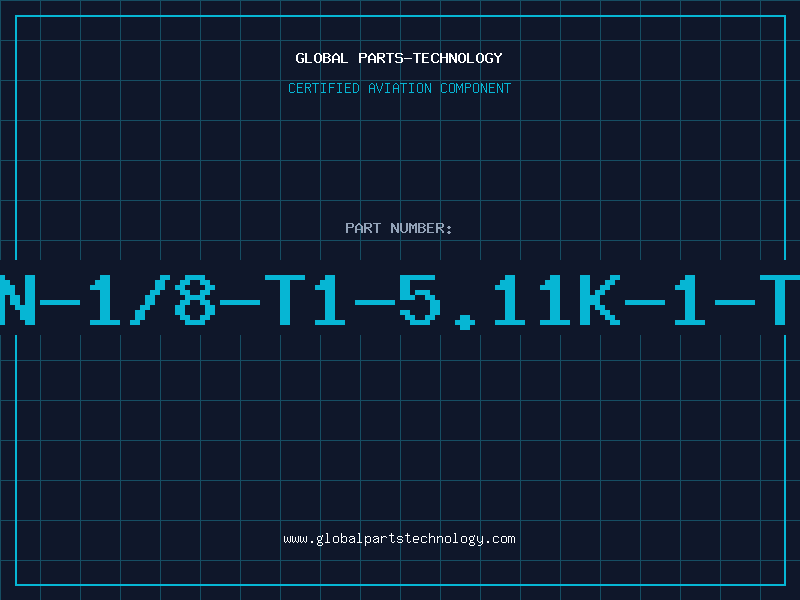Open the www.globalpartstechnology.com link
This screenshot has width=800, height=600.
[399, 539]
